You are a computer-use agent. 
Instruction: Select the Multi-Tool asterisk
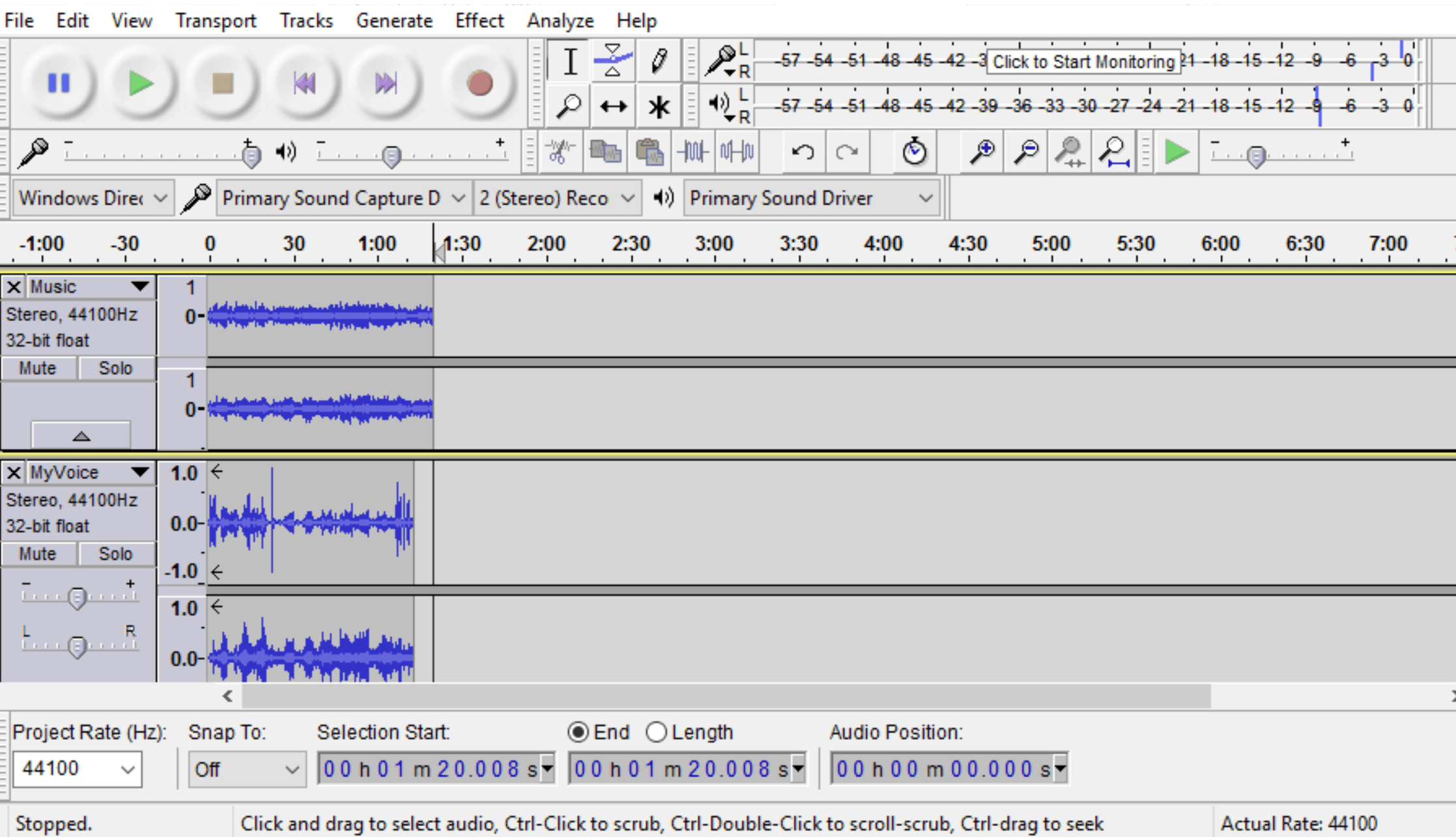click(659, 106)
